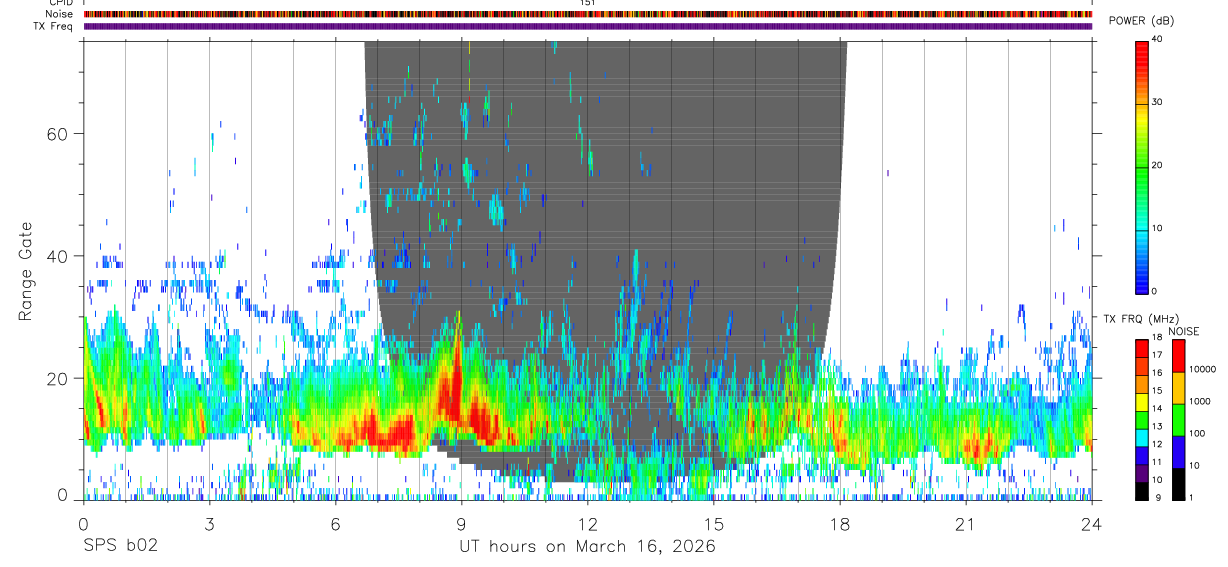Click the '1000' label on the NOISE scale
Image resolution: width=1228 pixels, height=567 pixels.
tap(1200, 401)
